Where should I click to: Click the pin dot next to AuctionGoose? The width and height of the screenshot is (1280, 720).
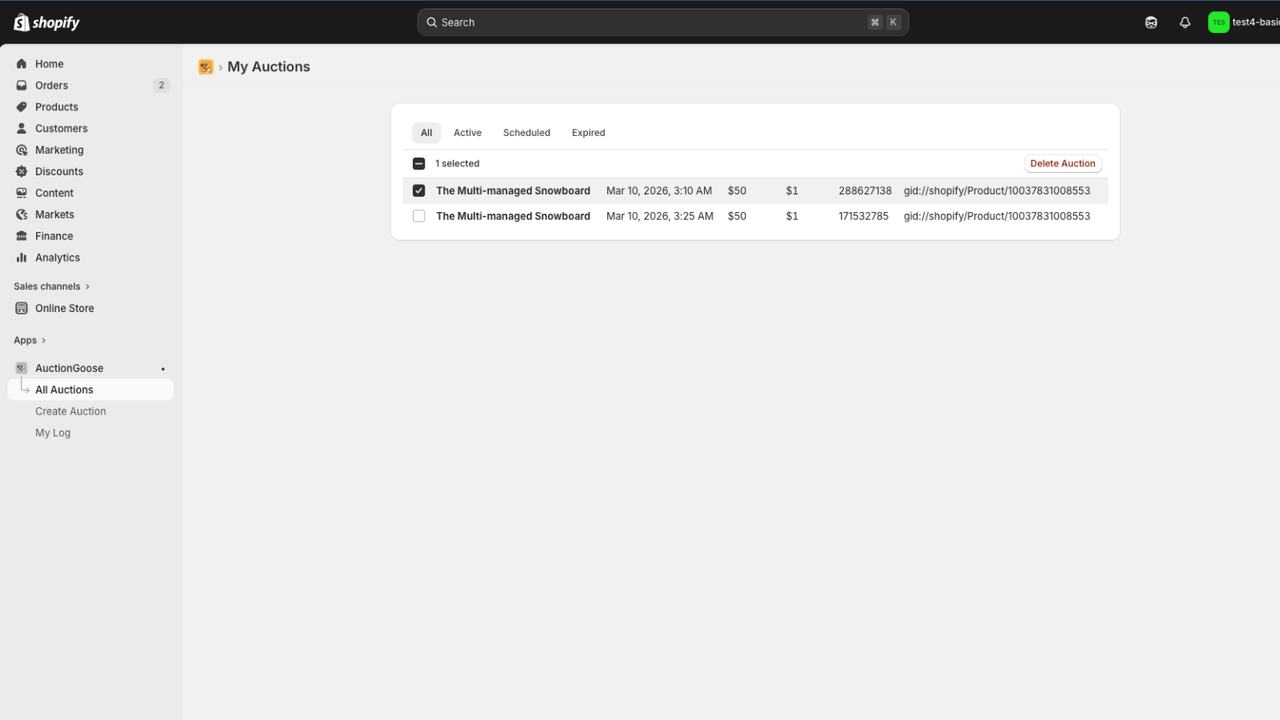[163, 369]
